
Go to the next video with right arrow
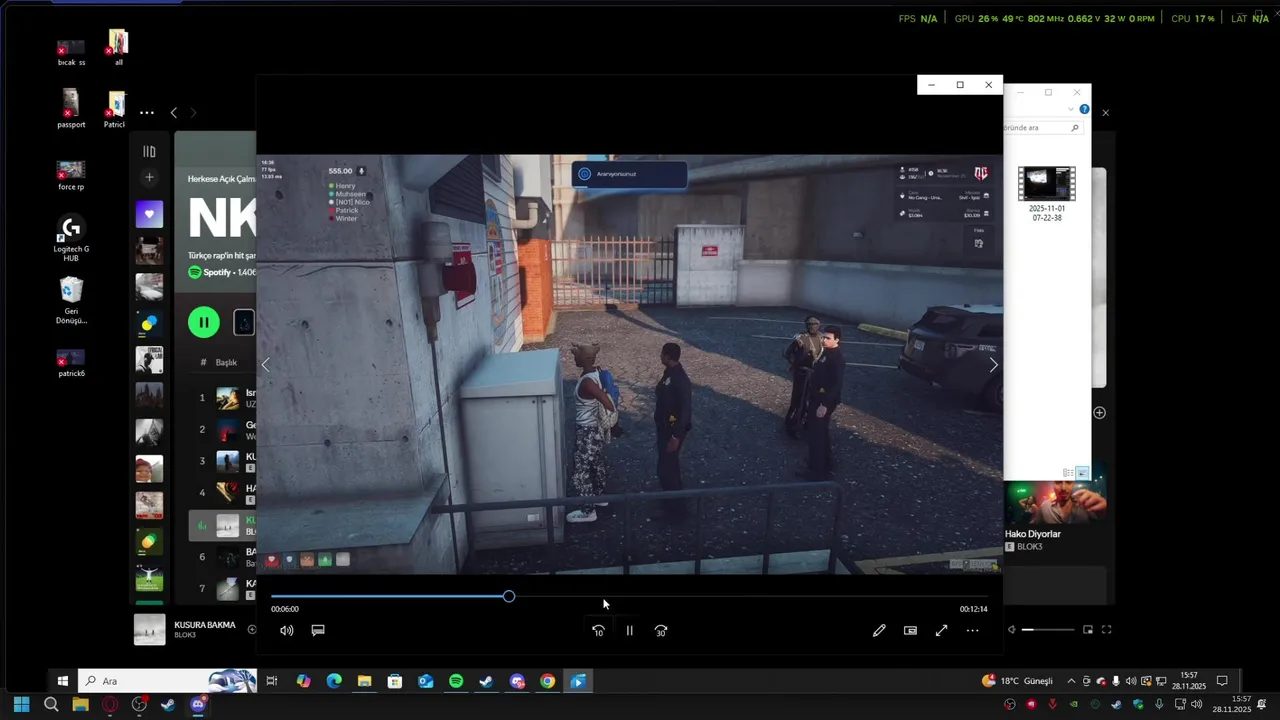(993, 365)
